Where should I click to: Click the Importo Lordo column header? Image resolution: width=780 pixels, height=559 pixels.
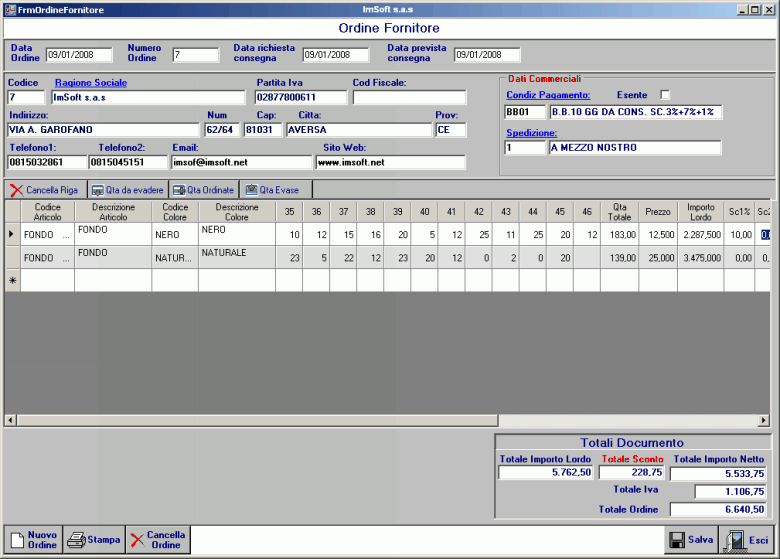coord(700,212)
